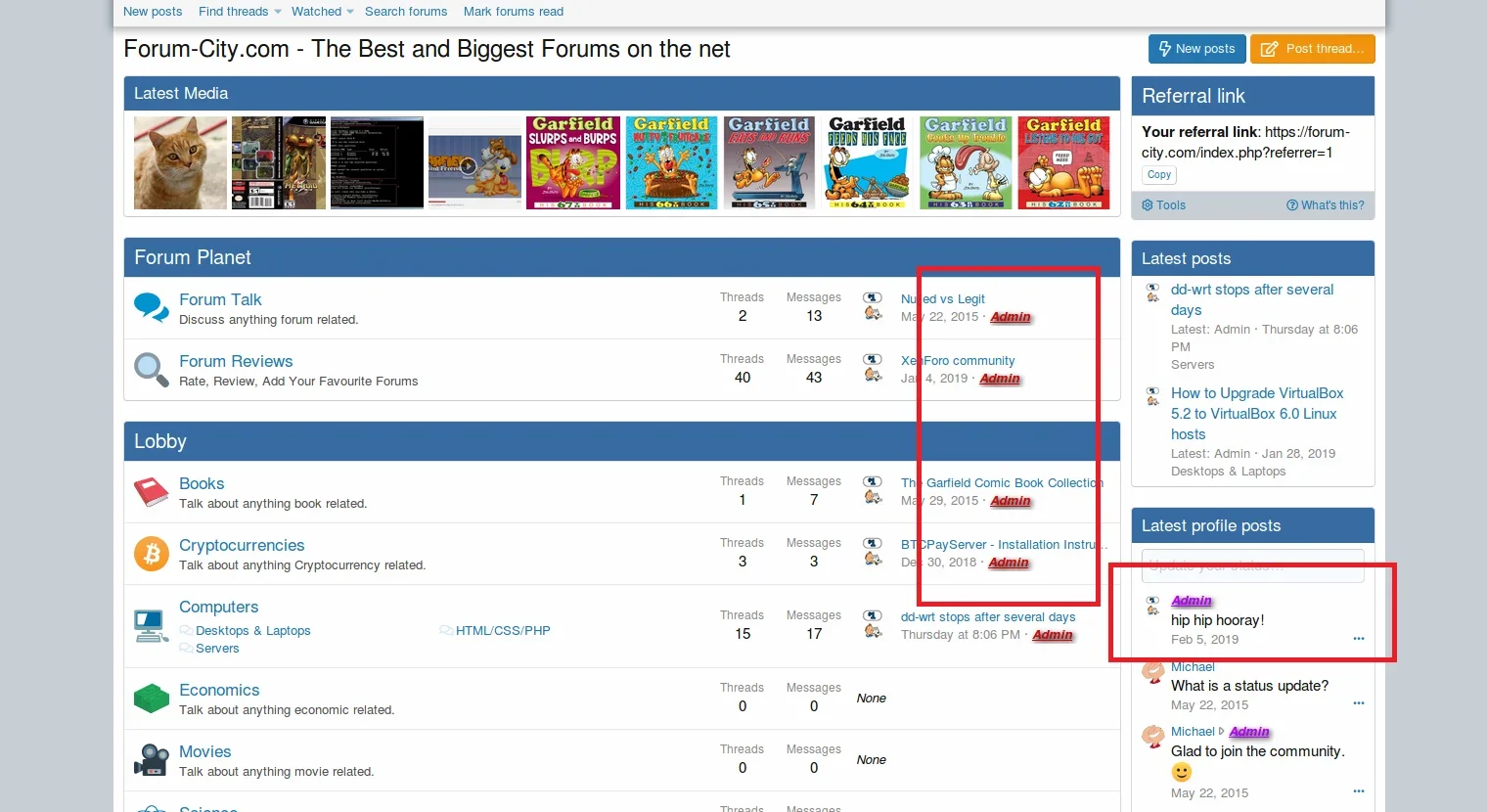
Task: Open options menu for 'Glad to join the community.' post
Action: click(1359, 791)
